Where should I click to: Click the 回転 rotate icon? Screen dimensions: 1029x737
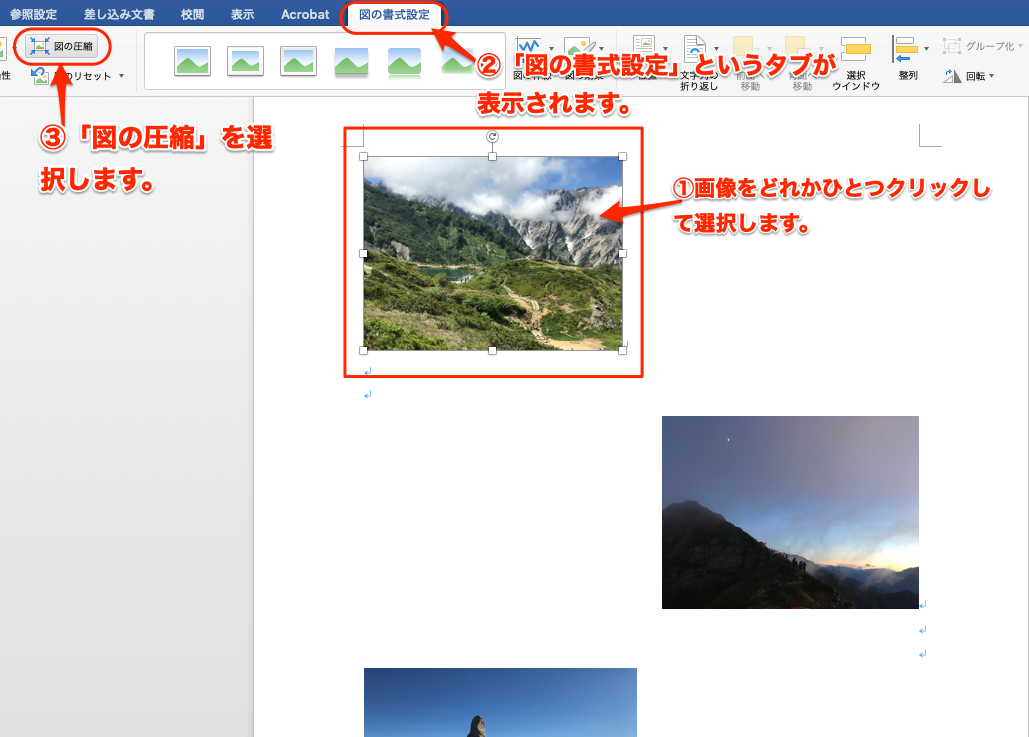(x=952, y=76)
